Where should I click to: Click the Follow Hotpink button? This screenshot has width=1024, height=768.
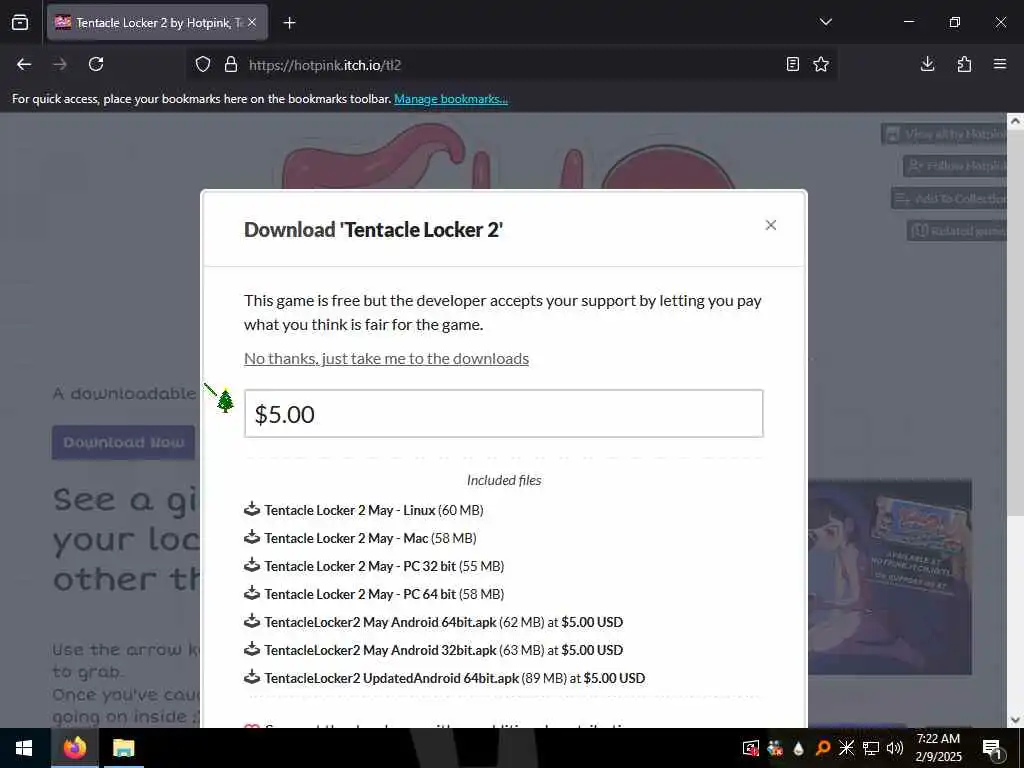(955, 166)
